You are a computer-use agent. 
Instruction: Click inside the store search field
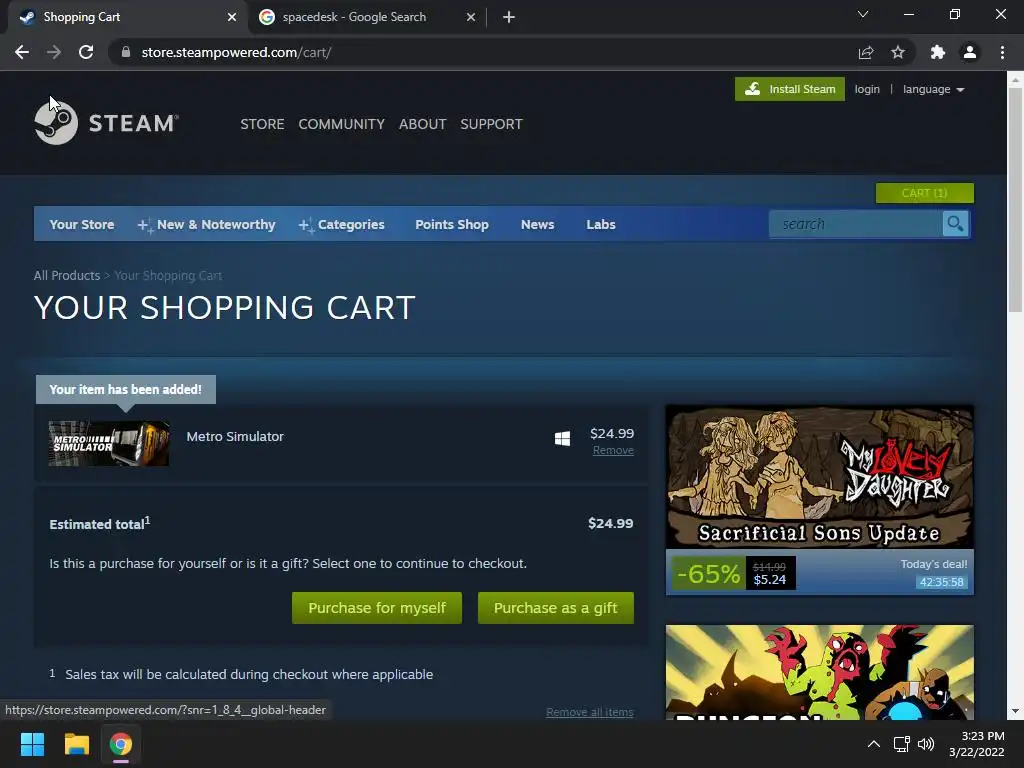pos(856,224)
